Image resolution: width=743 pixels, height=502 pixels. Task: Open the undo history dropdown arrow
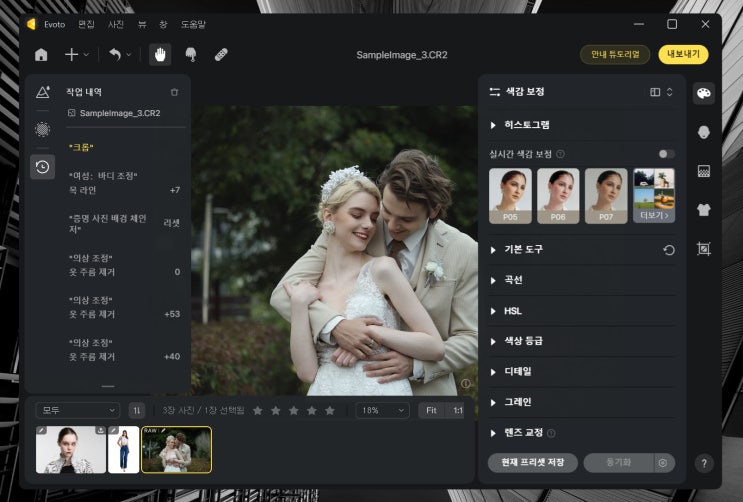coord(129,55)
